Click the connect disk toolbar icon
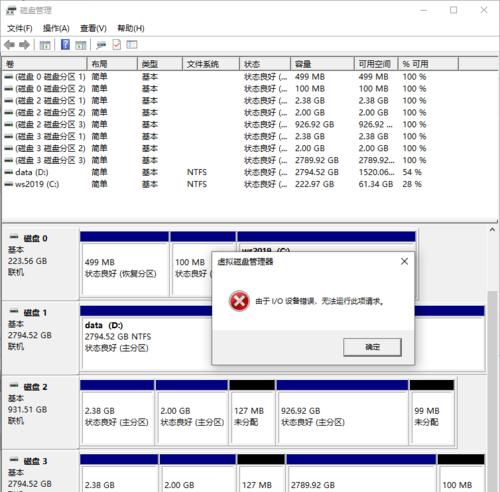 point(101,45)
